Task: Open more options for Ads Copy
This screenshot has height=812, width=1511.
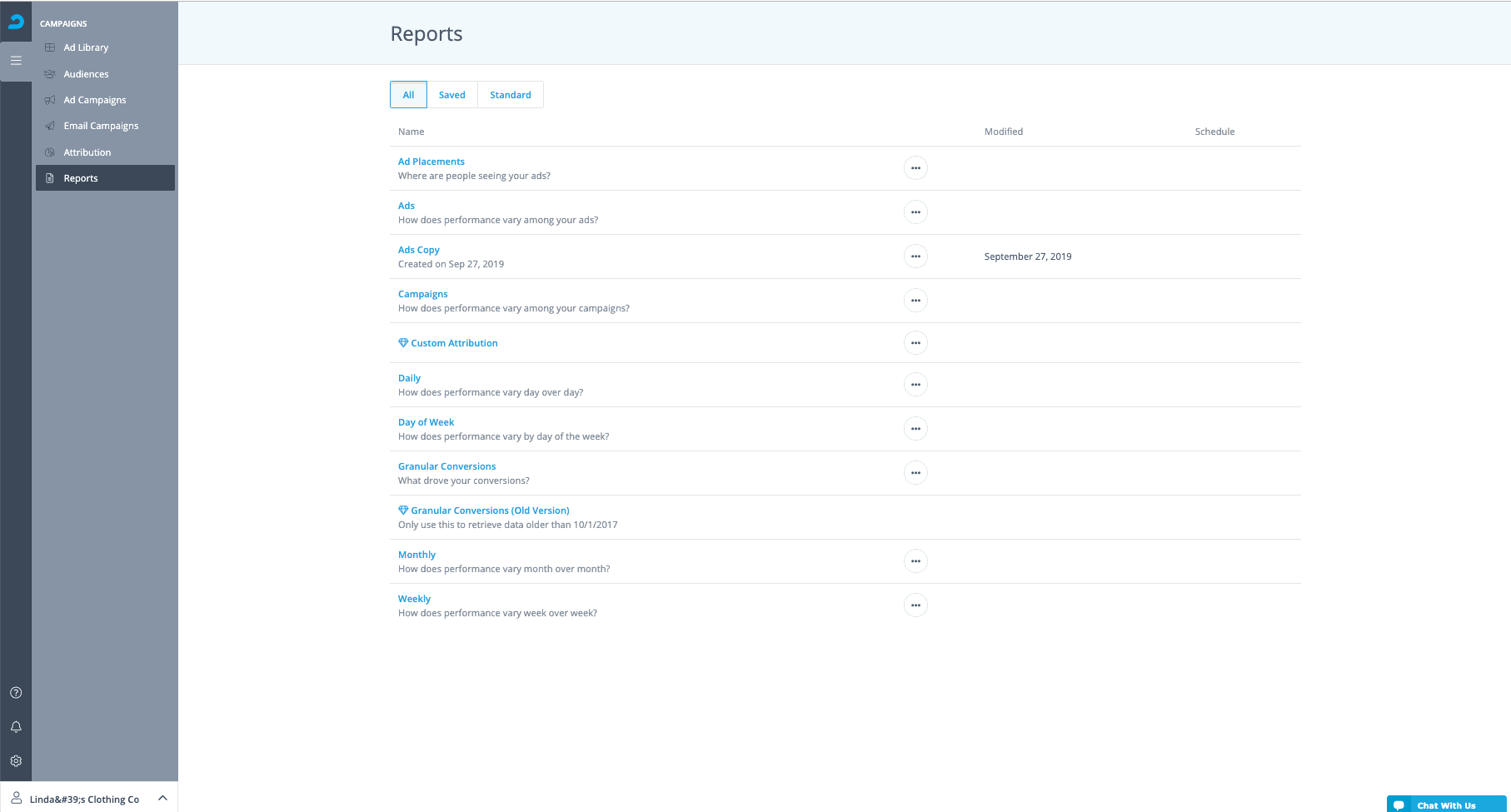Action: (915, 257)
